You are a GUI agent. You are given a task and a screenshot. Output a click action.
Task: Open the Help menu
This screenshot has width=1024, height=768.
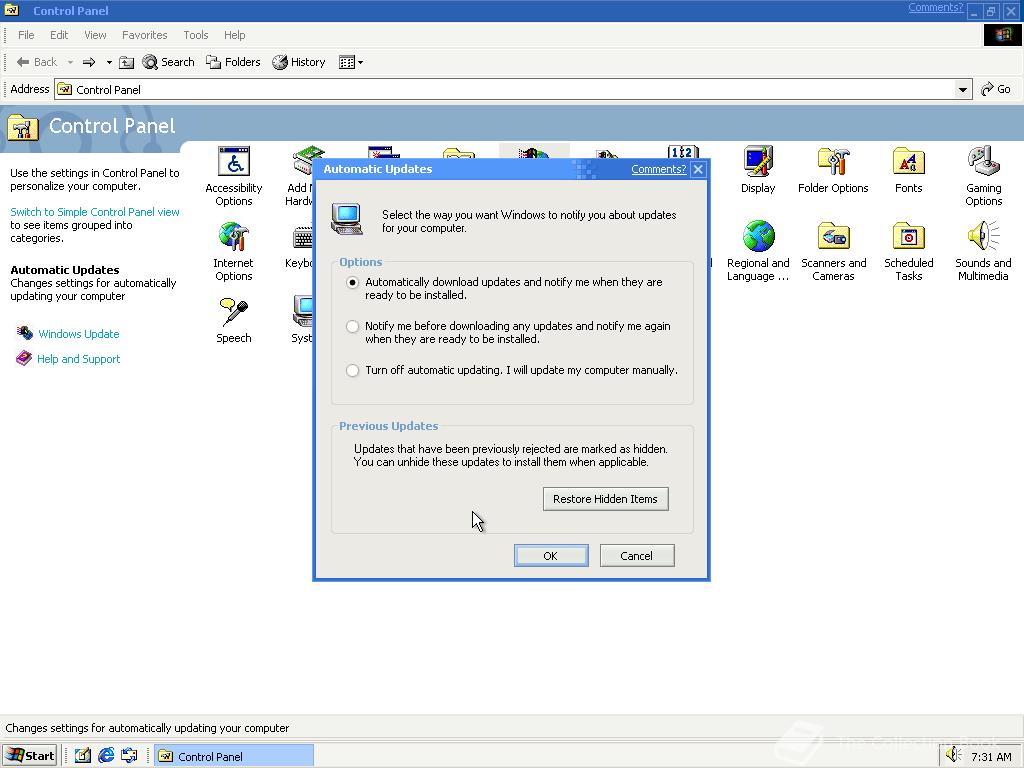pos(234,35)
